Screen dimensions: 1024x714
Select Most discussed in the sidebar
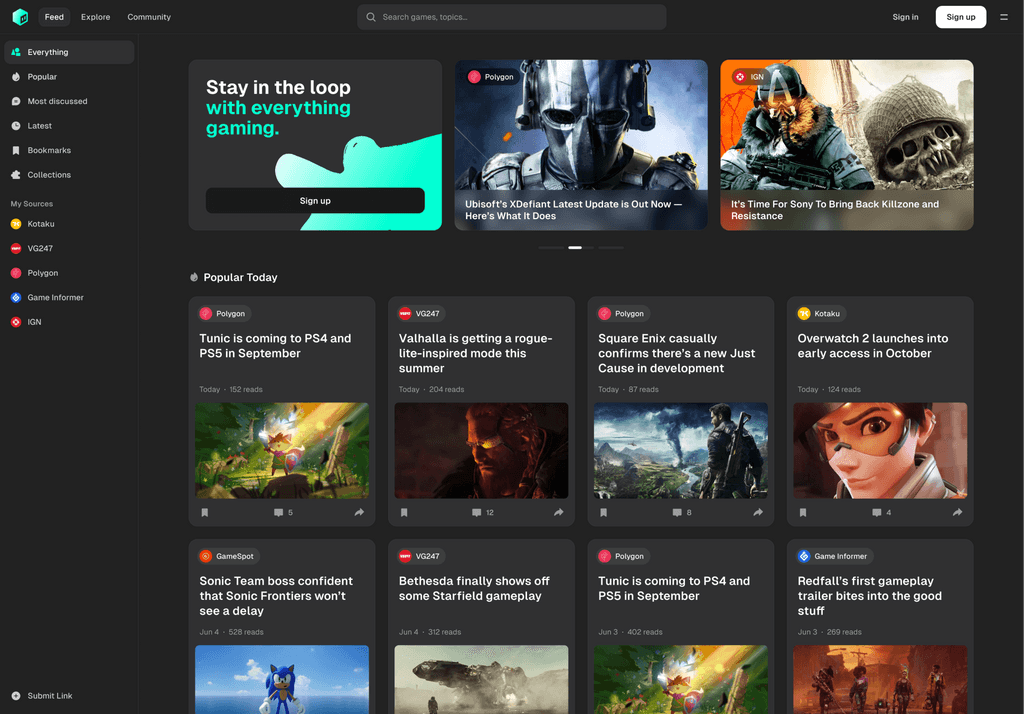[69, 101]
